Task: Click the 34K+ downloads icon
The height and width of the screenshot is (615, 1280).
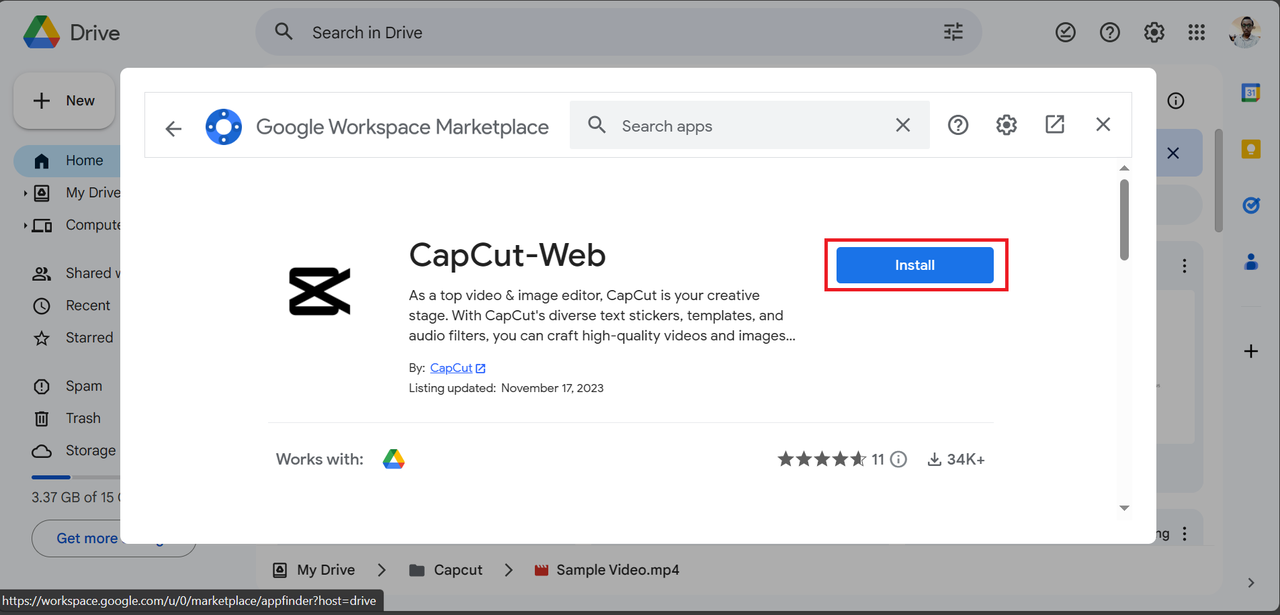Action: coord(935,460)
